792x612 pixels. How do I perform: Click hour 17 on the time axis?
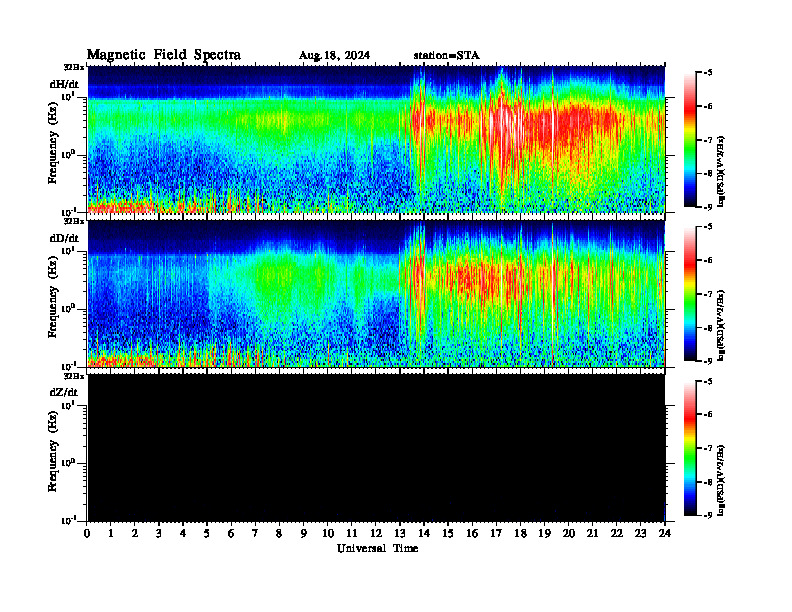[x=496, y=534]
